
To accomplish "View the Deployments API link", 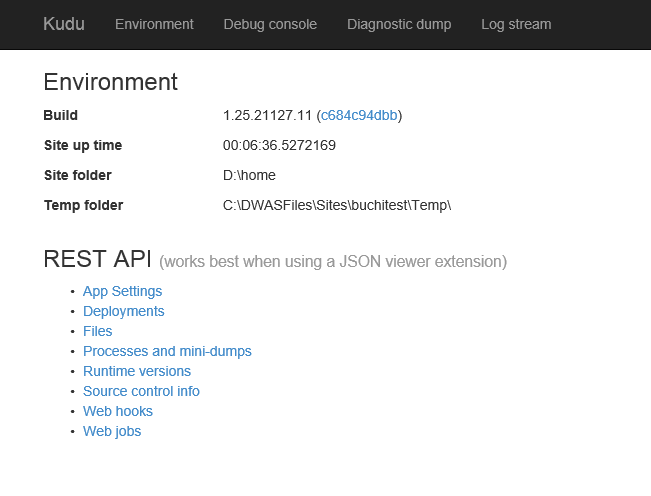I will point(123,311).
